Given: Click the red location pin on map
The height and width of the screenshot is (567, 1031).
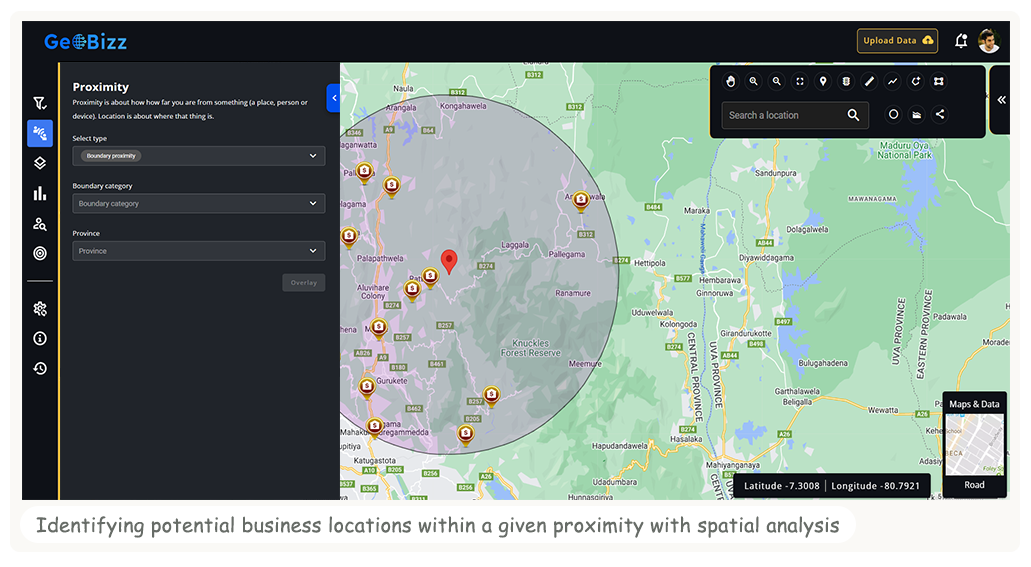Looking at the screenshot, I should pos(449,261).
